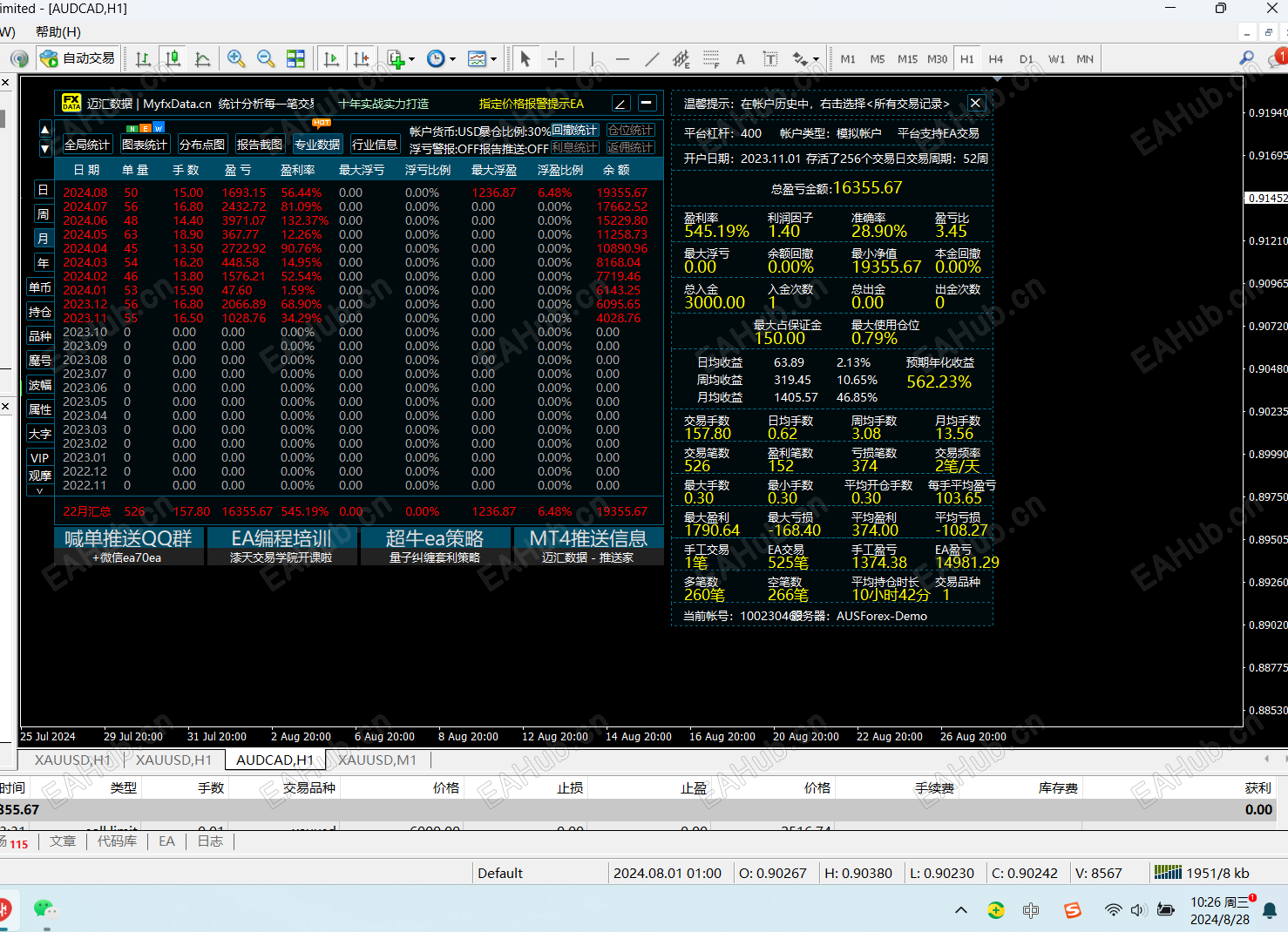The height and width of the screenshot is (932, 1288).
Task: Select the vertical line drawing tool
Action: point(592,58)
